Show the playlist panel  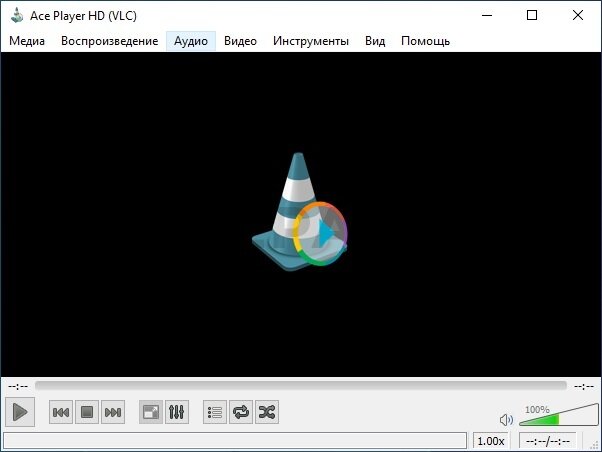pyautogui.click(x=215, y=412)
